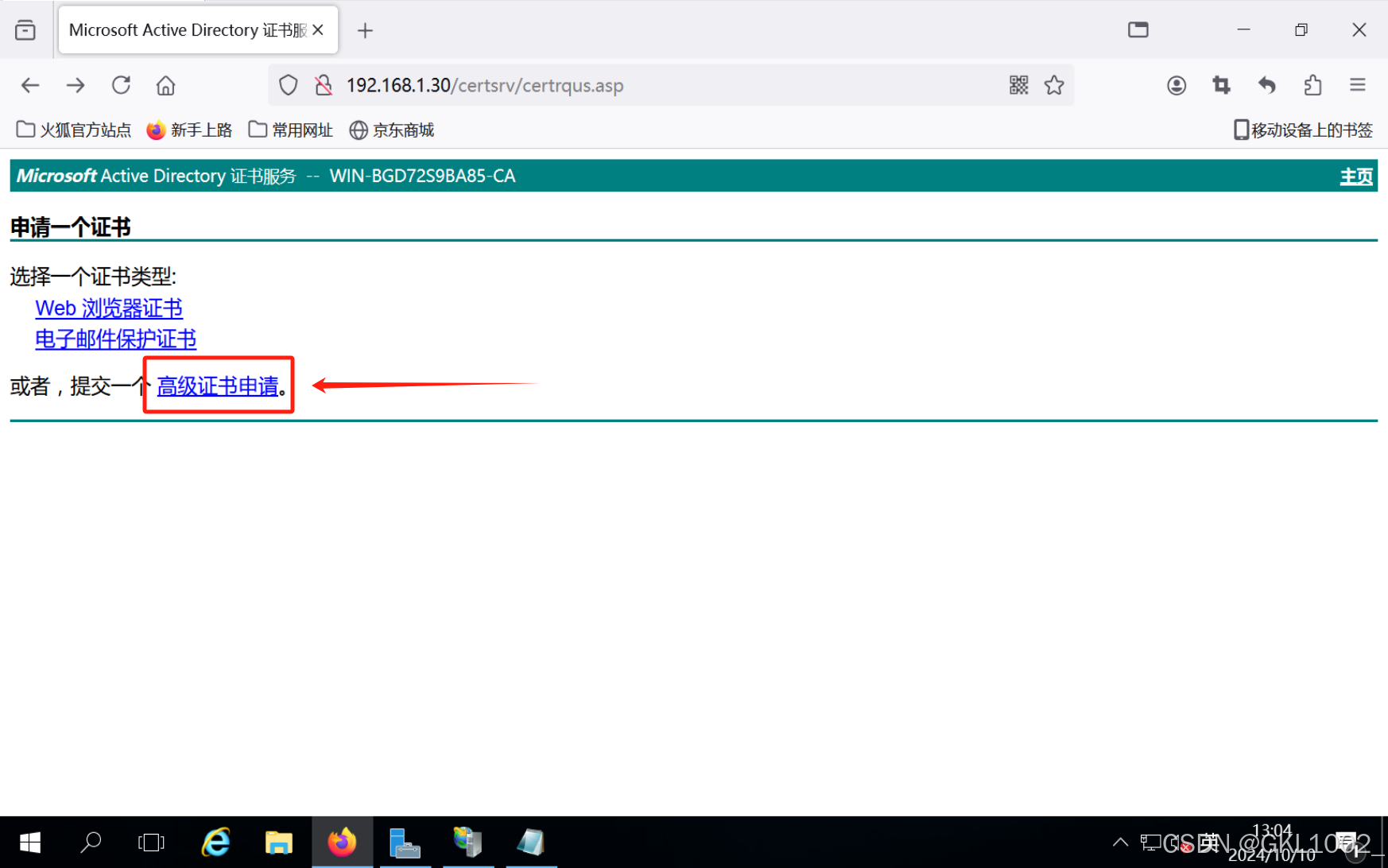Open the 新手上路 bookmark

190,130
